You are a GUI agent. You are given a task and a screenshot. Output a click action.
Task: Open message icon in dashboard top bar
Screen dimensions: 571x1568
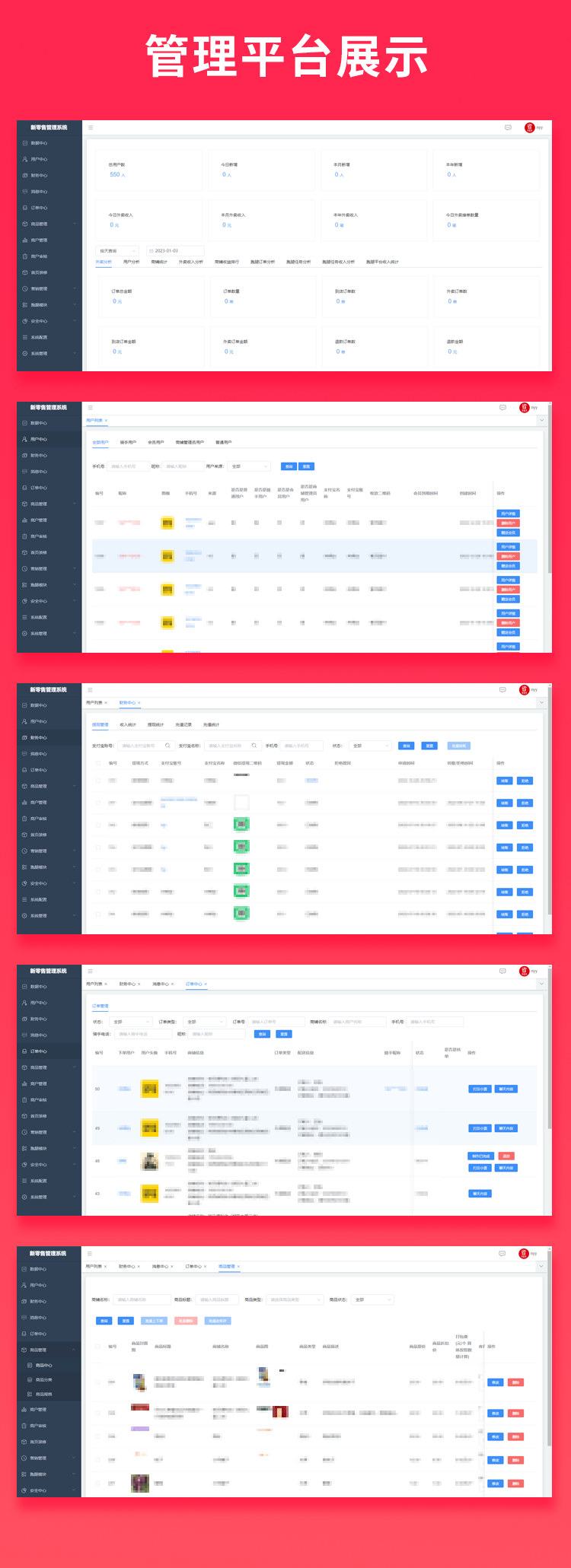click(508, 128)
